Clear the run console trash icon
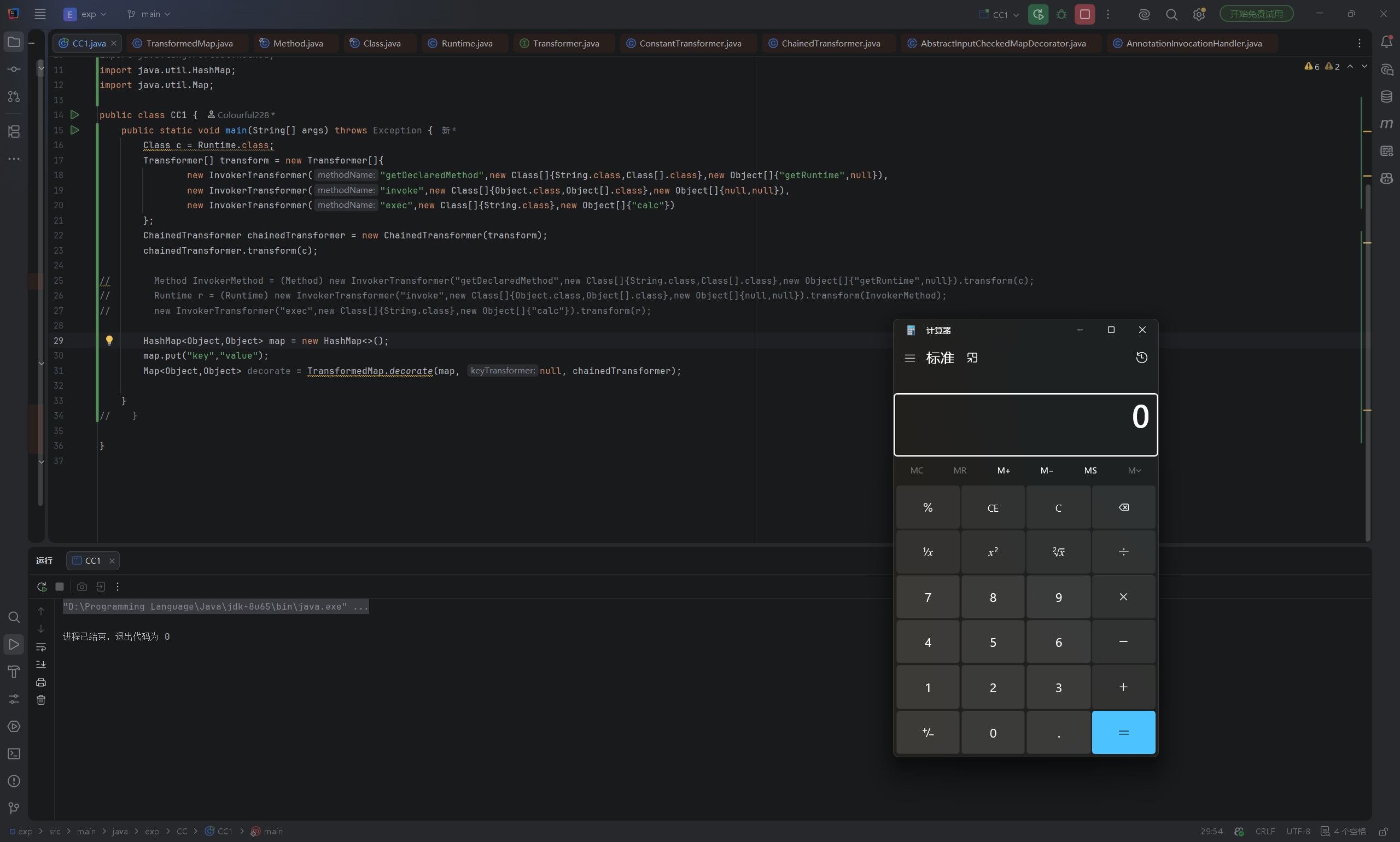This screenshot has height=842, width=1400. (41, 700)
